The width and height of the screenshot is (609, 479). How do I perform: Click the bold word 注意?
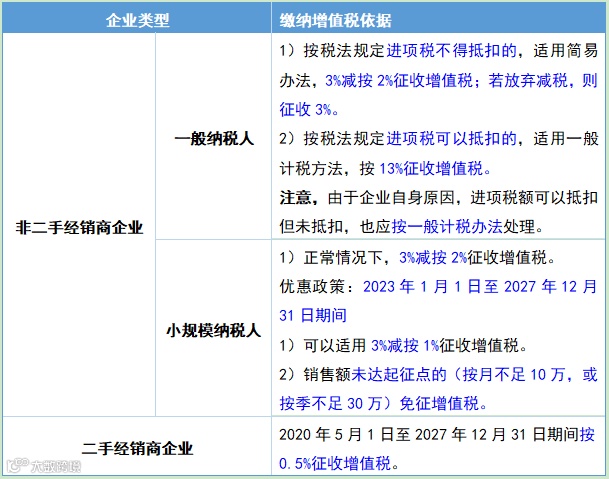pyautogui.click(x=296, y=198)
